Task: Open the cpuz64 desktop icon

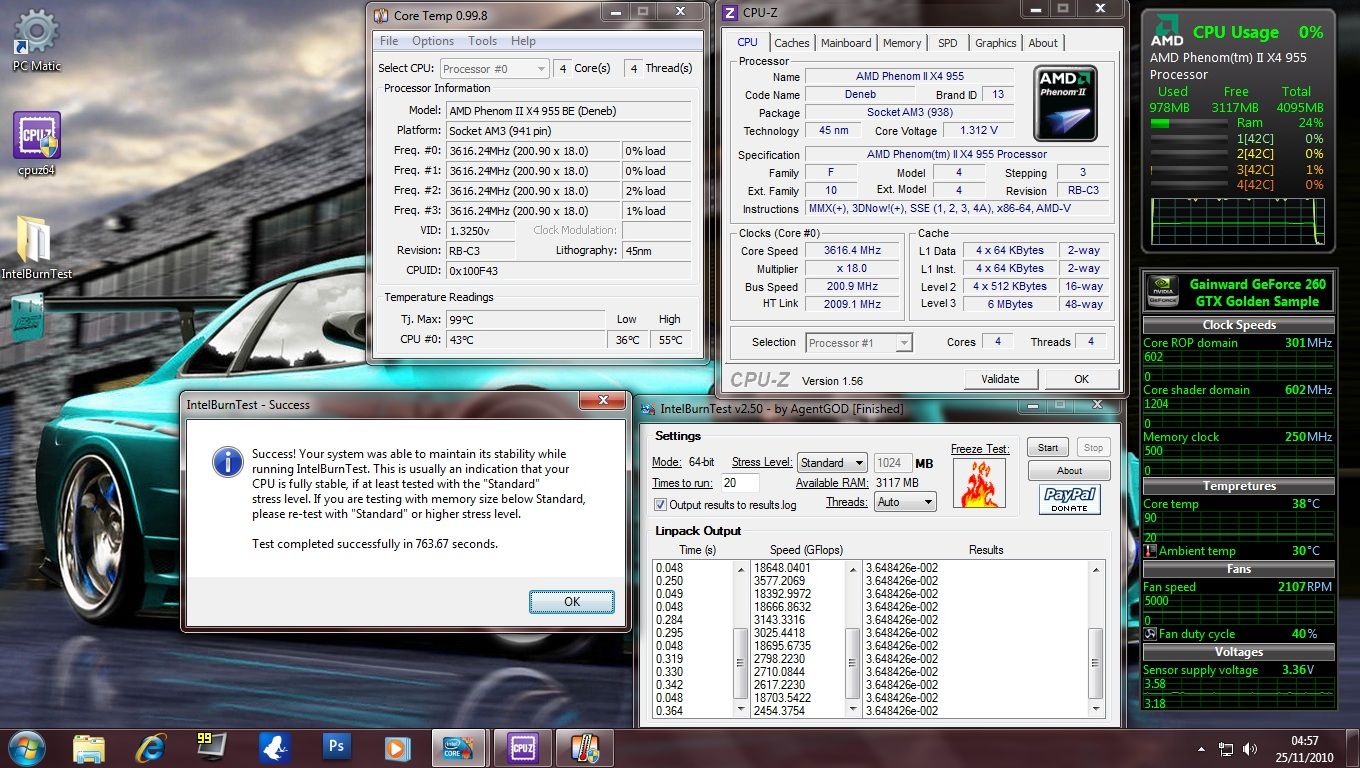Action: 37,144
